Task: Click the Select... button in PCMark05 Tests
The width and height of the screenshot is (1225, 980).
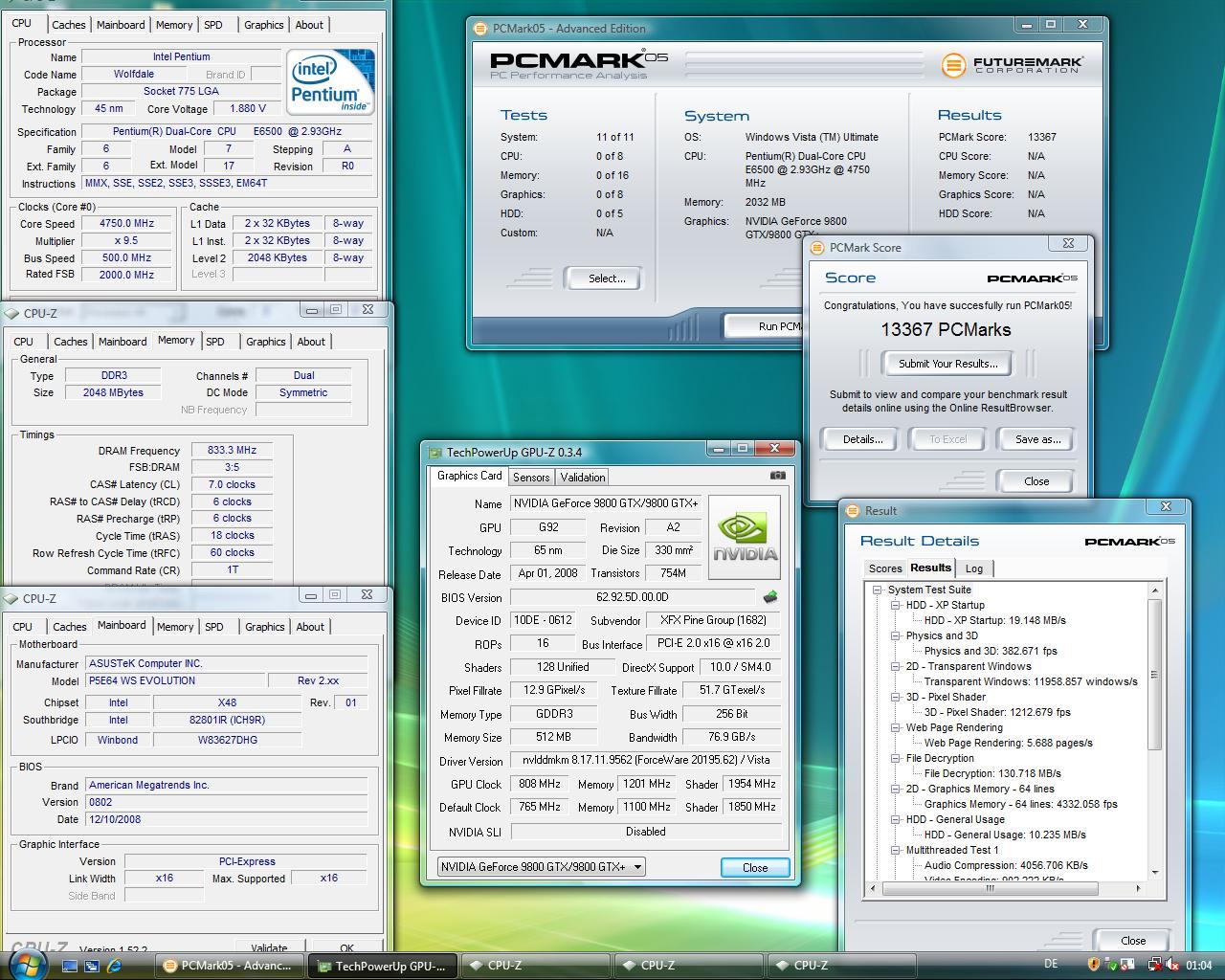Action: point(606,278)
